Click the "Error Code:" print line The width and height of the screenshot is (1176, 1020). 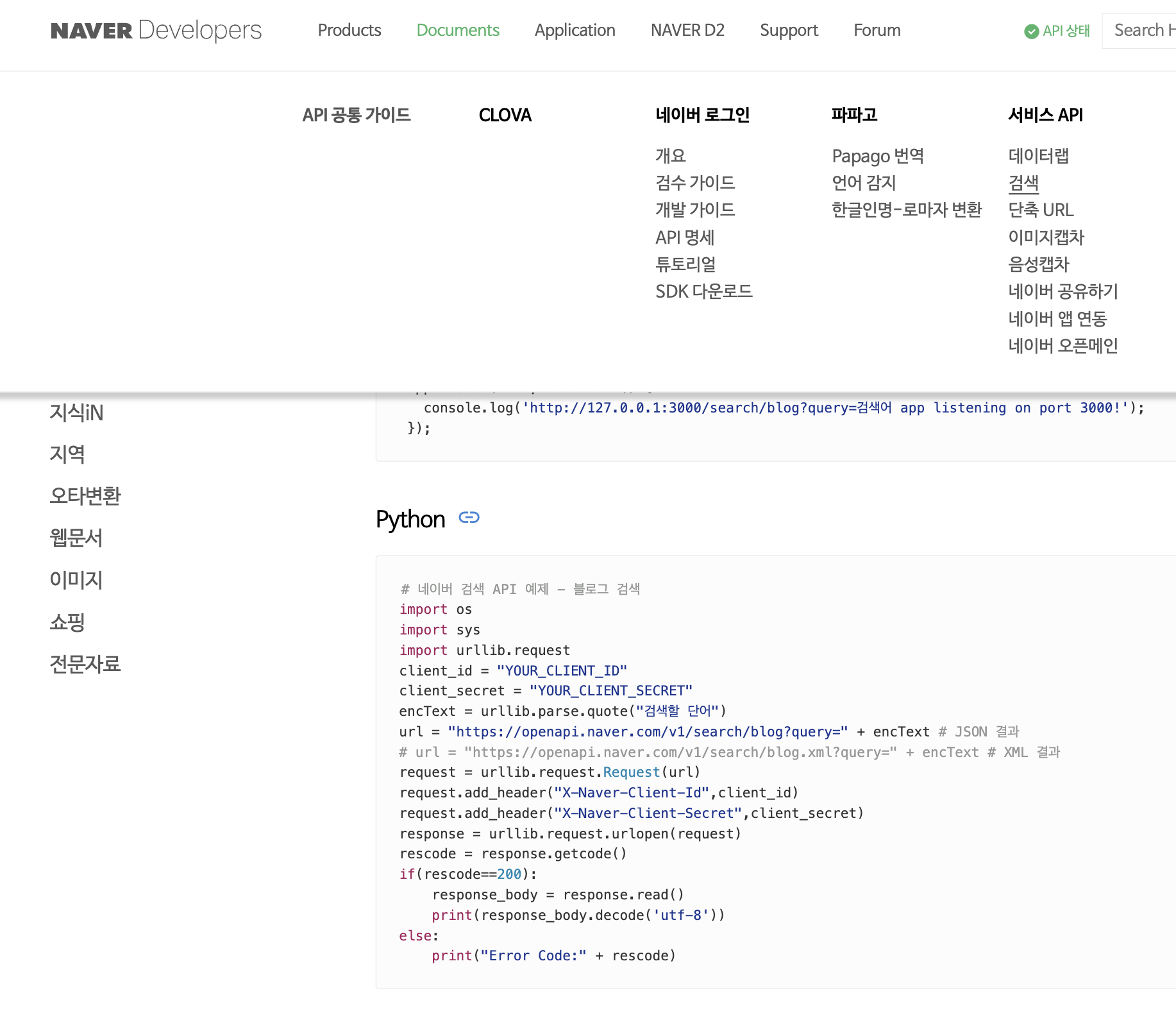click(553, 956)
